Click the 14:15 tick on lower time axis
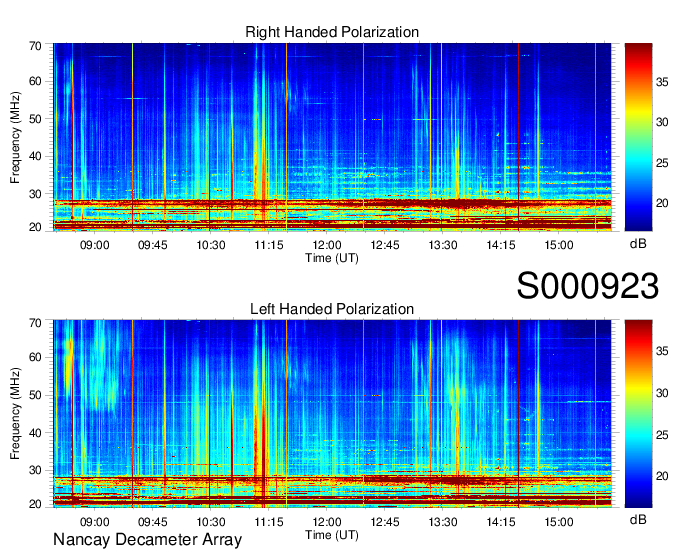This screenshot has height=552, width=680. pyautogui.click(x=501, y=522)
